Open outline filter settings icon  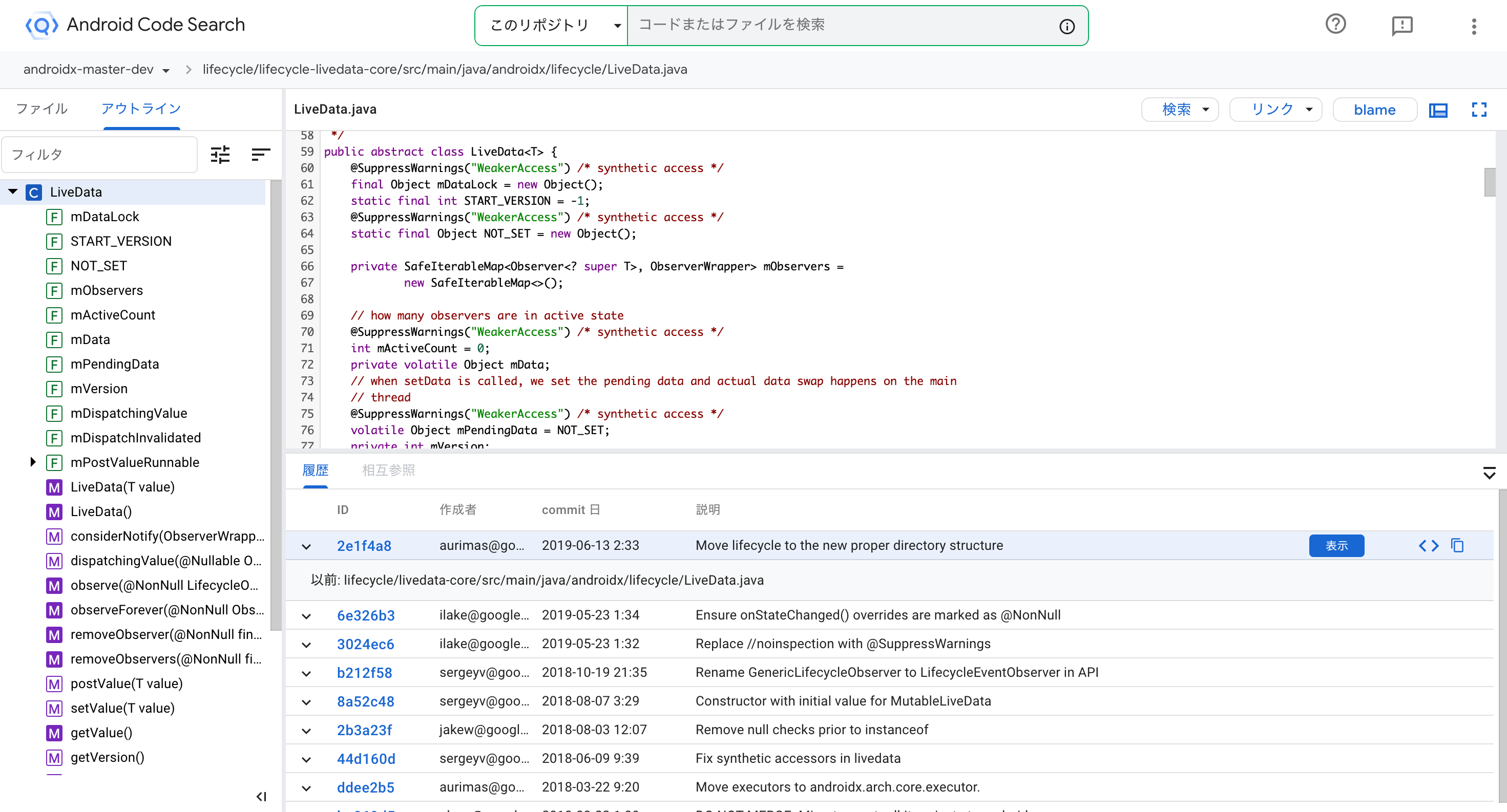pyautogui.click(x=220, y=155)
